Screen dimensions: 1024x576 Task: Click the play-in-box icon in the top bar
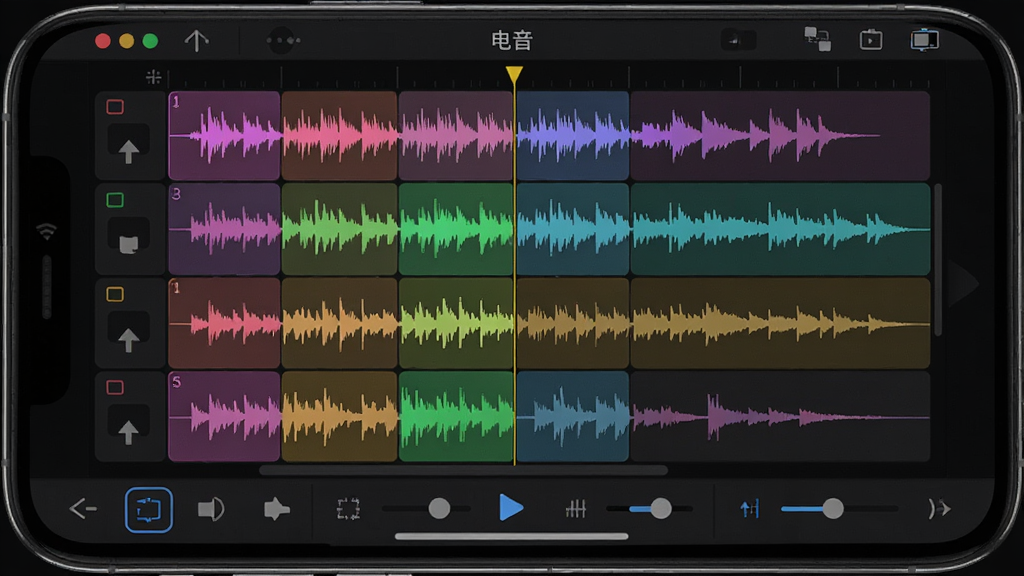click(x=871, y=40)
